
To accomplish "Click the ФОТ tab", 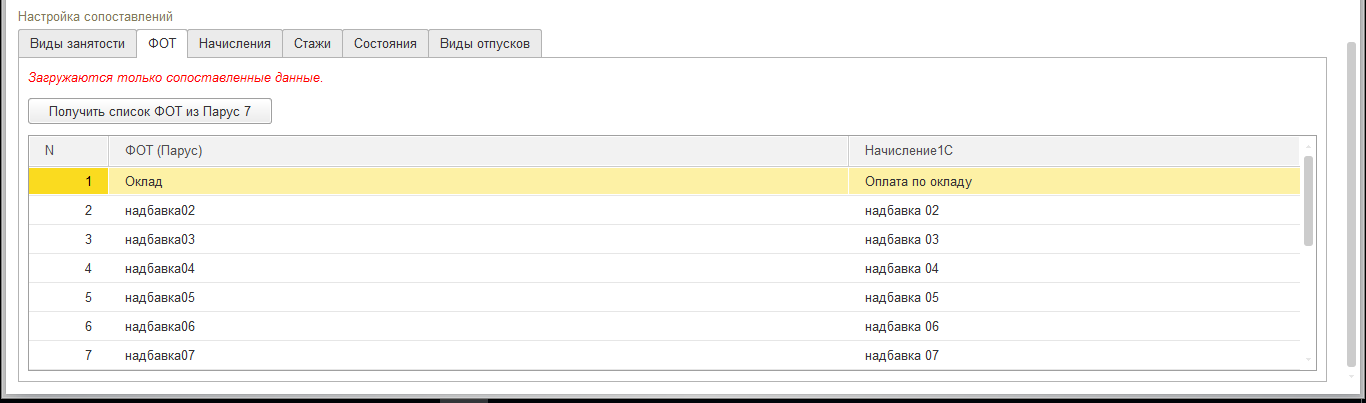I will click(162, 43).
